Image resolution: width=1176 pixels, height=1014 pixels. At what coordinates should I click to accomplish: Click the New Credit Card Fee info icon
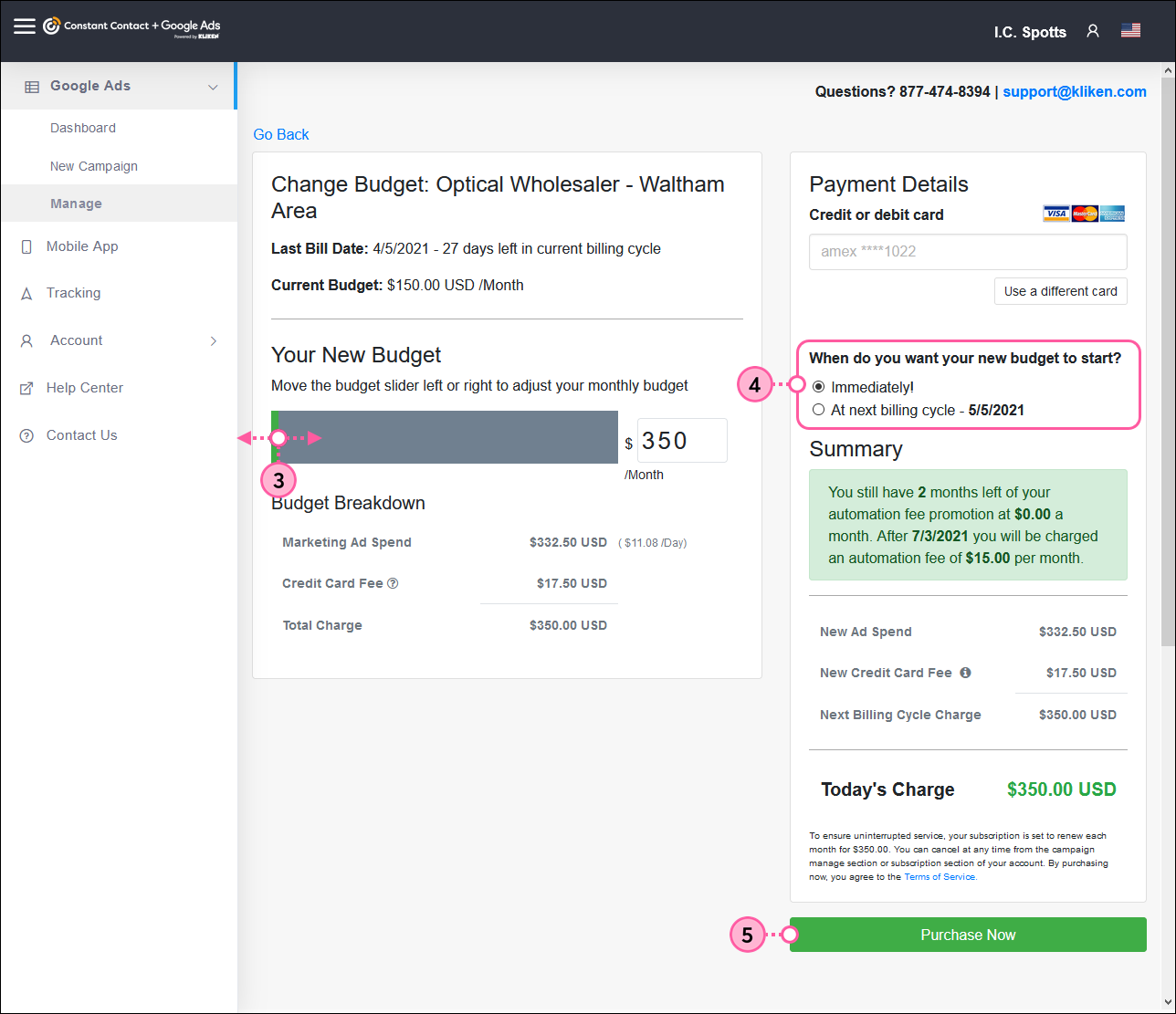coord(967,673)
